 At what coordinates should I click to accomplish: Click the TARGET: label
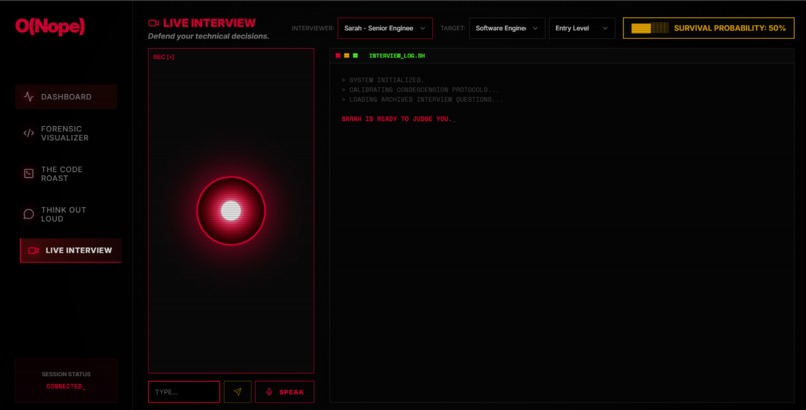[453, 28]
